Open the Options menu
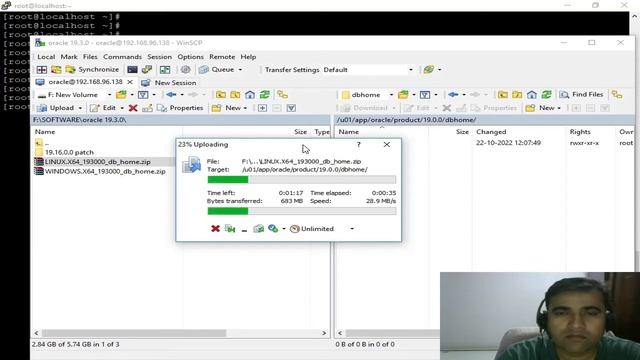640x360 pixels. pyautogui.click(x=190, y=57)
